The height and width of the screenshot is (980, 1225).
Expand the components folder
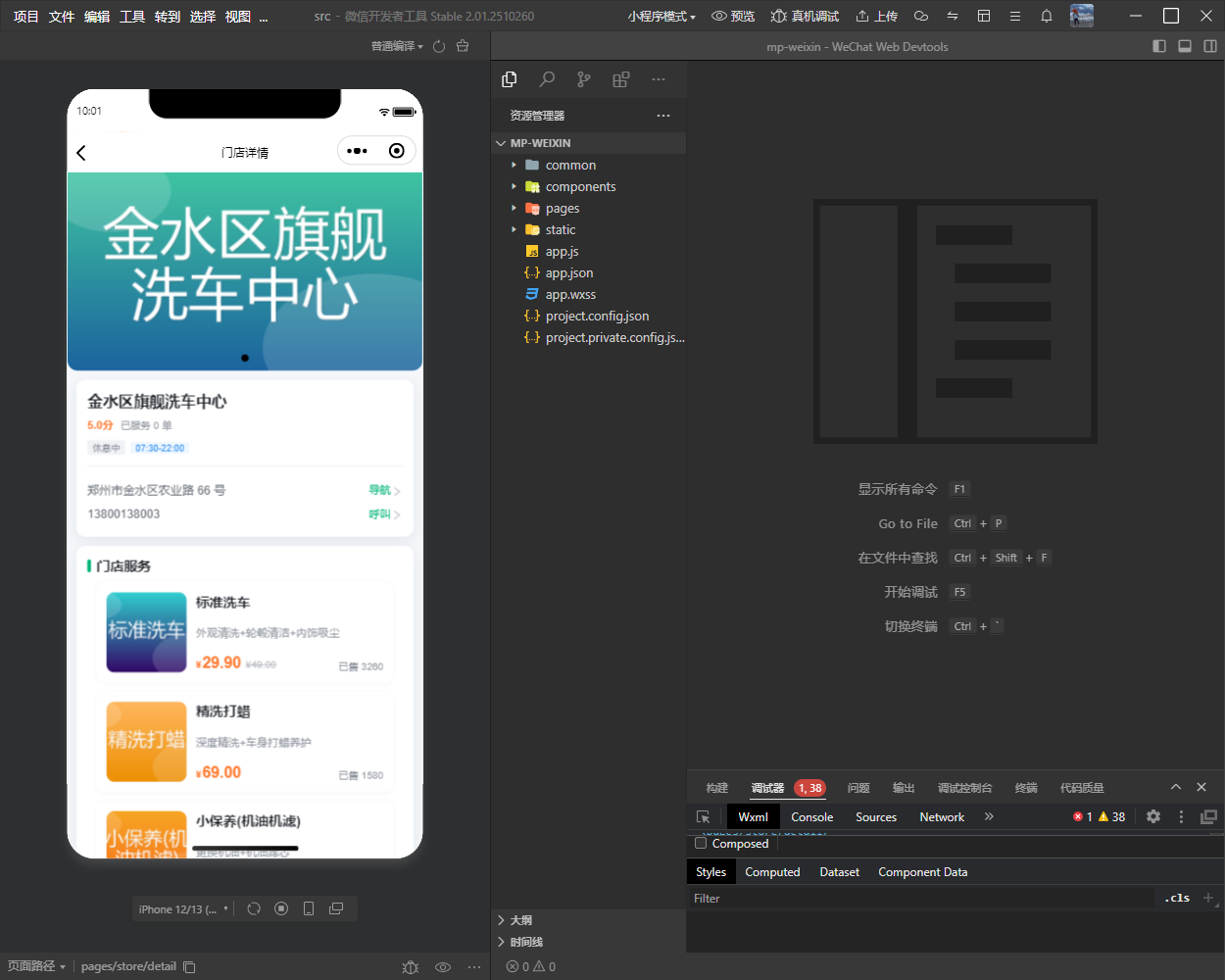(x=514, y=186)
